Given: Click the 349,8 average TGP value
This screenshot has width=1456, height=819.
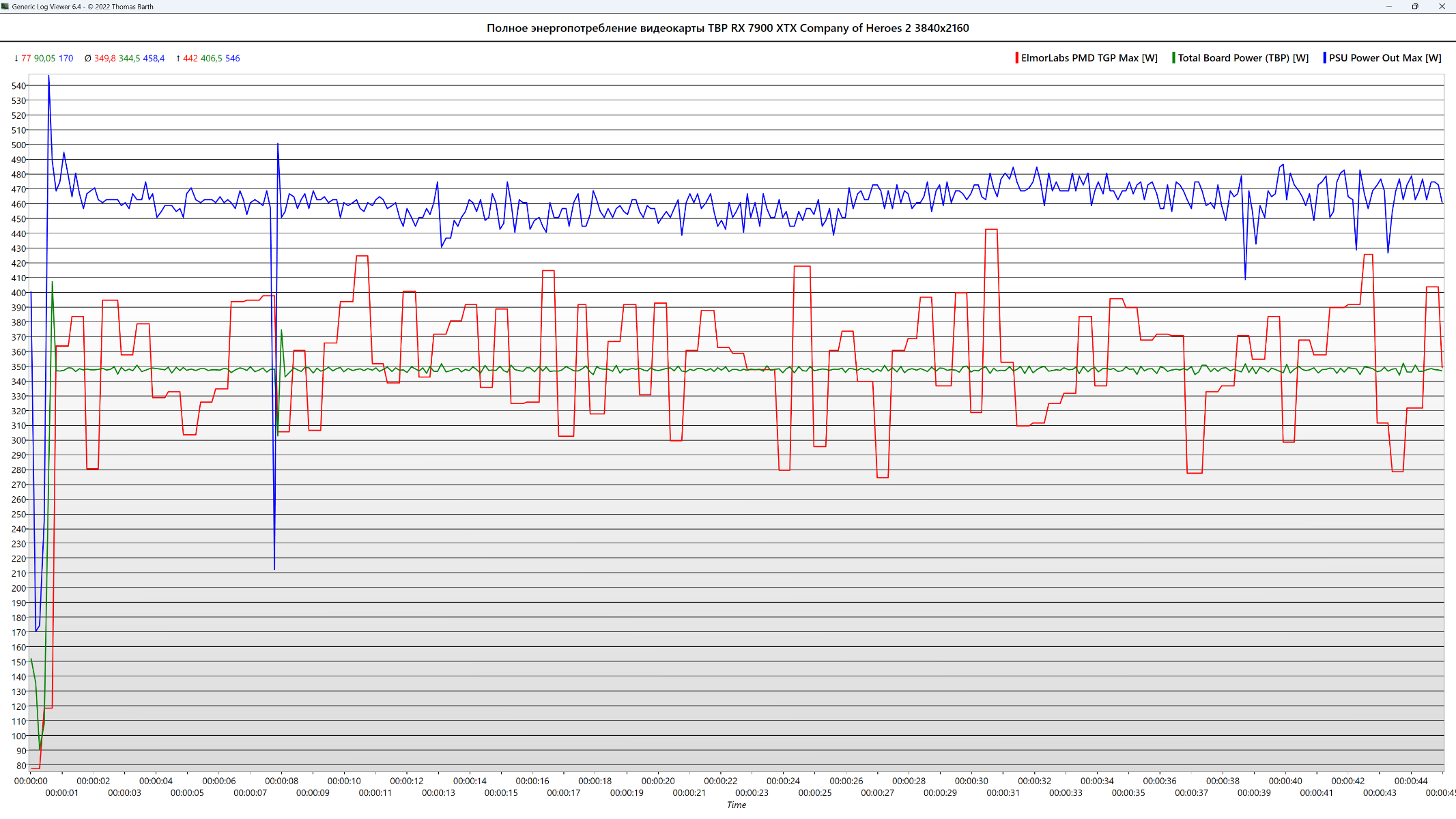Looking at the screenshot, I should click(x=105, y=59).
